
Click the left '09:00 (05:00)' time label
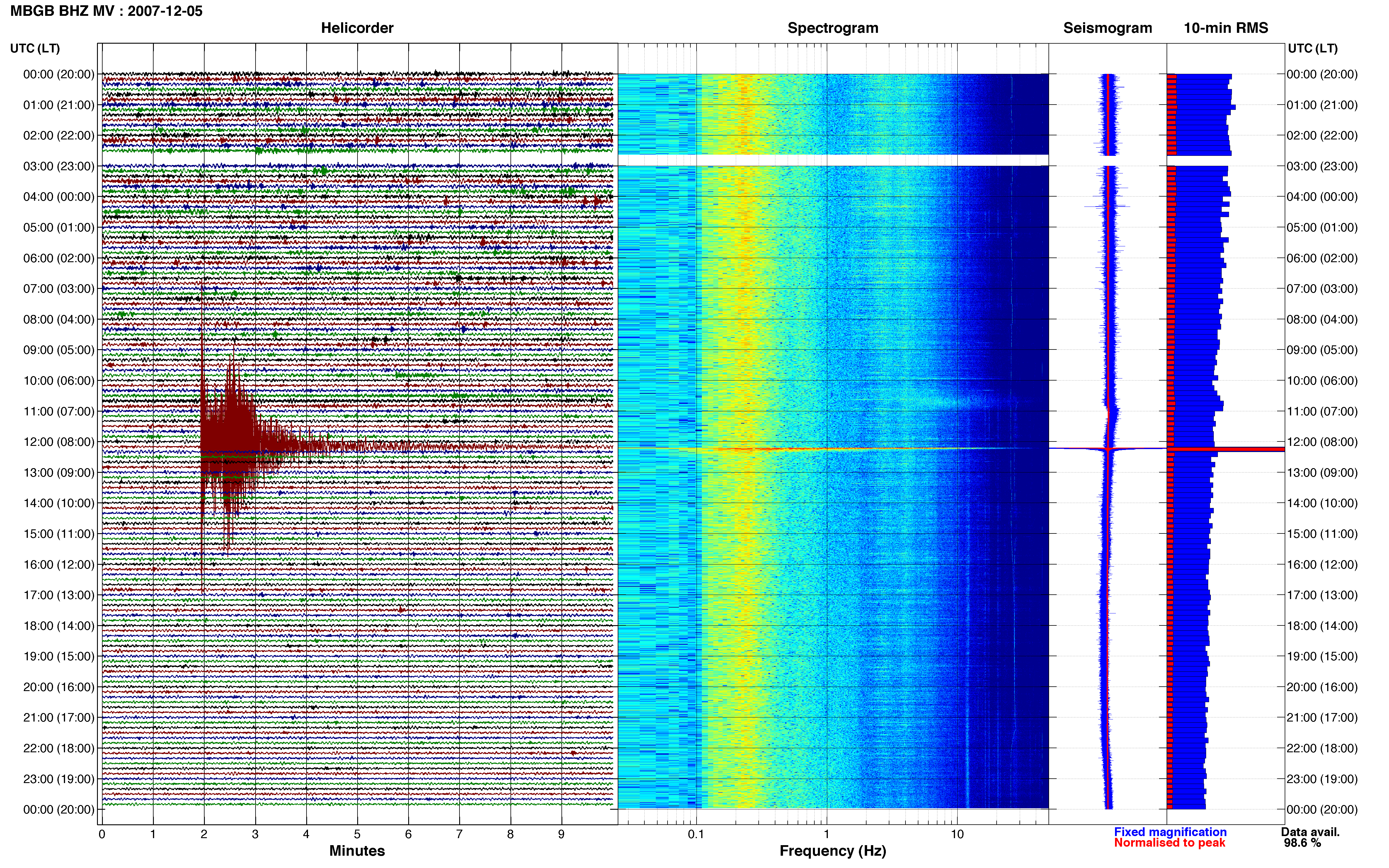click(x=59, y=350)
